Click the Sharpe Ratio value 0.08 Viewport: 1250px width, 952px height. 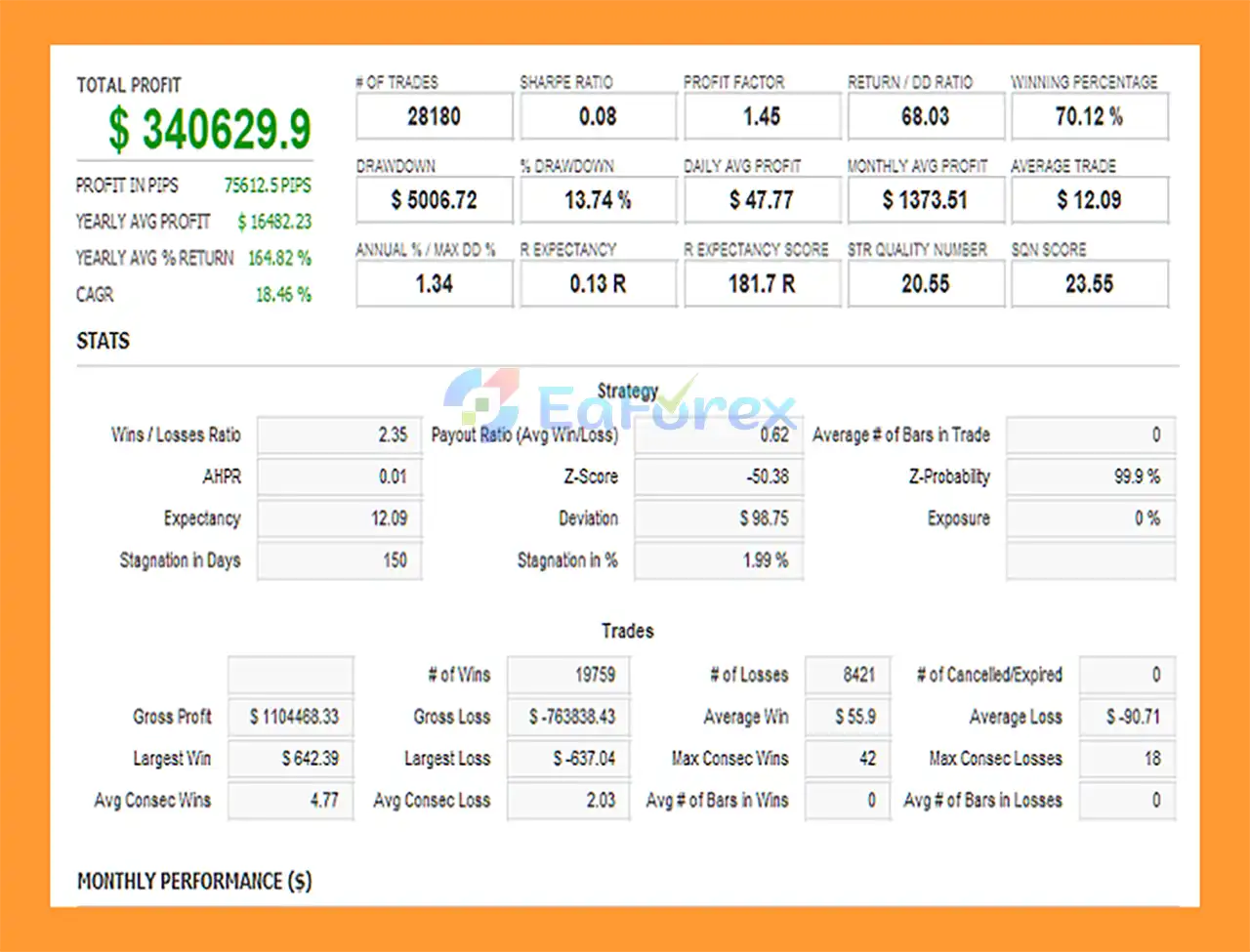pyautogui.click(x=598, y=117)
